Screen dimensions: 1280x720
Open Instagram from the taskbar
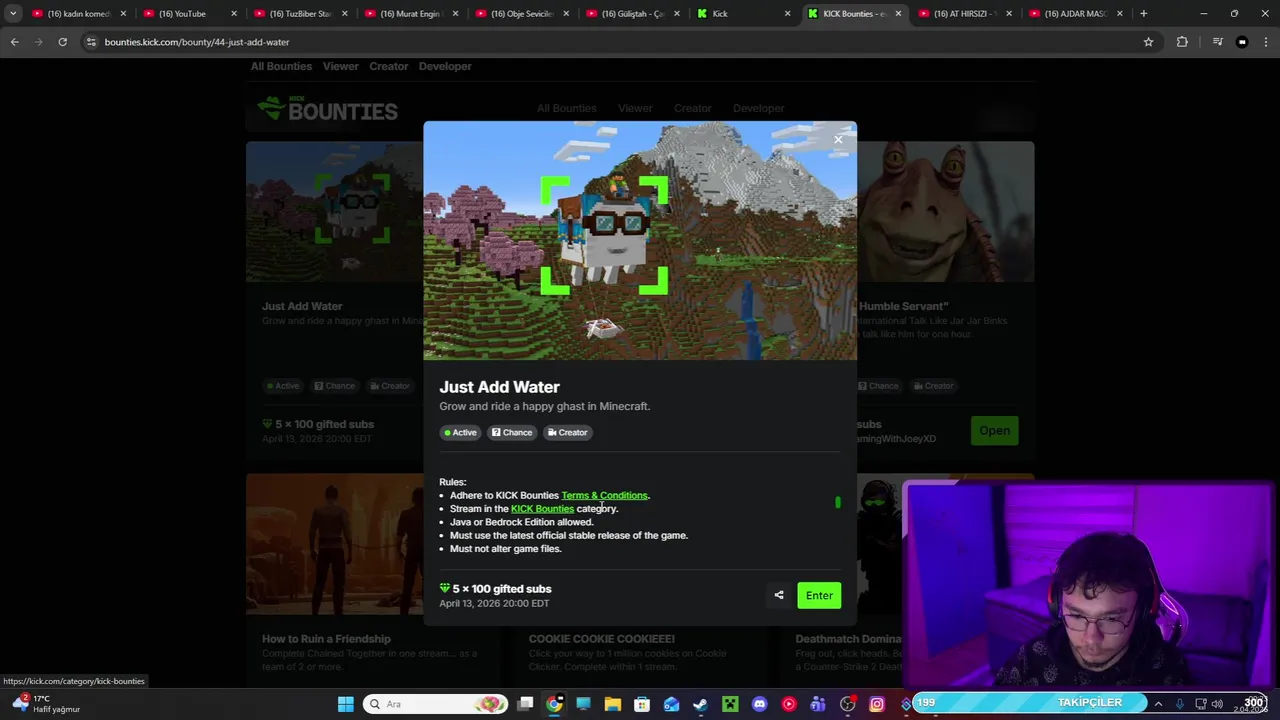pyautogui.click(x=877, y=704)
